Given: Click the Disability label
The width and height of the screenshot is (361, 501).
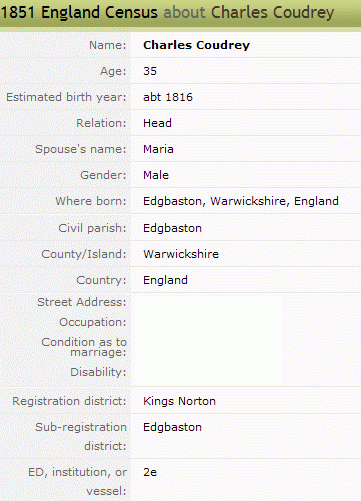Looking at the screenshot, I should (98, 372).
